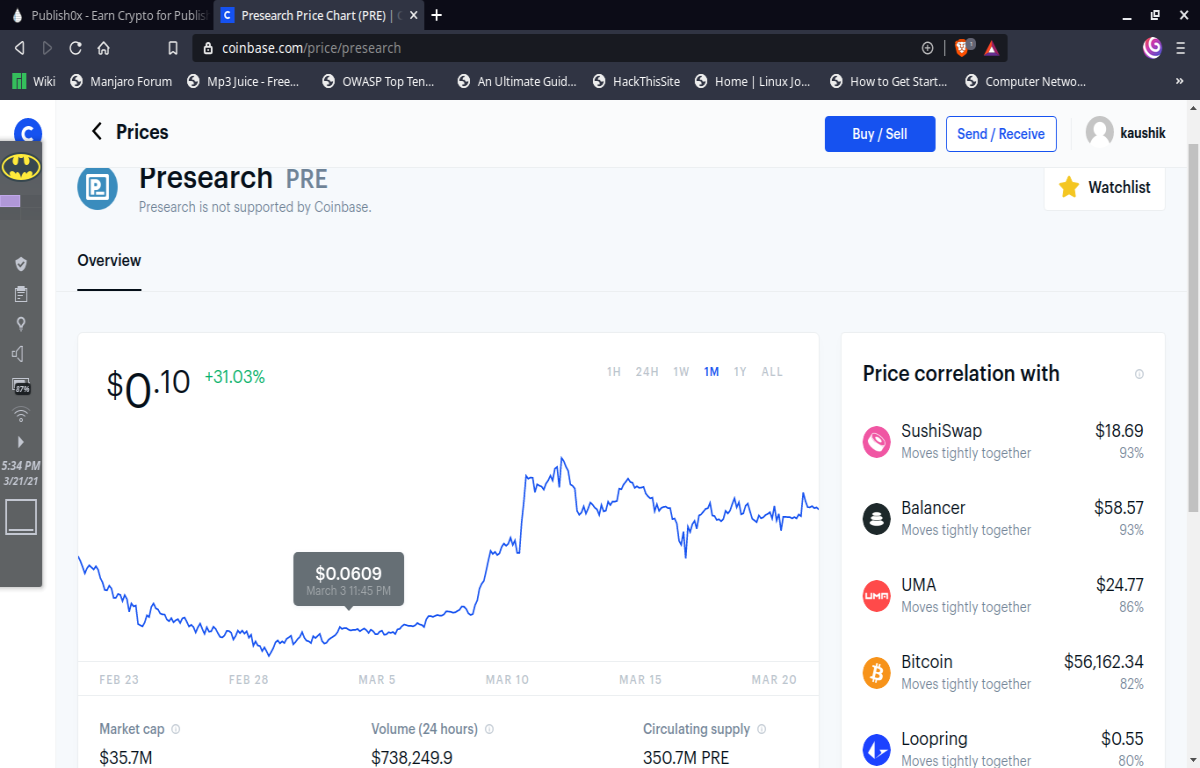Click the price chart line near Mar 10
The width and height of the screenshot is (1200, 768).
[x=508, y=545]
